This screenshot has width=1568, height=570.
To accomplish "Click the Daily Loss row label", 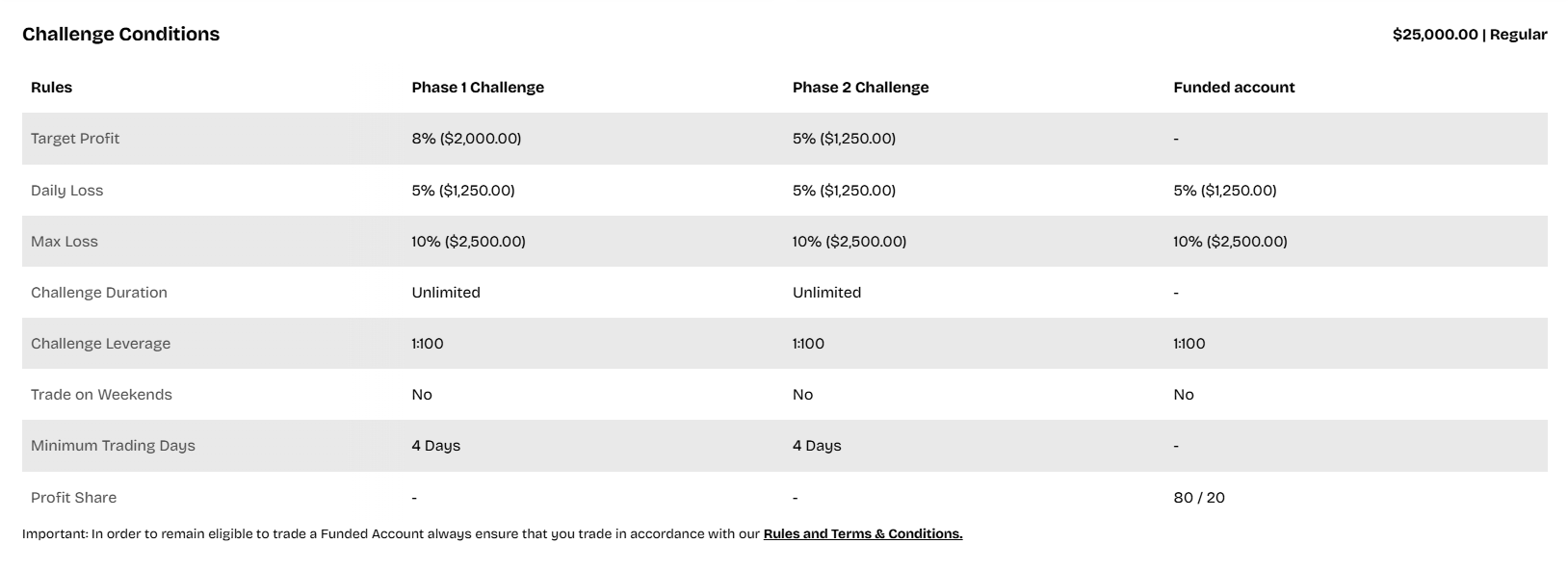I will (x=66, y=191).
